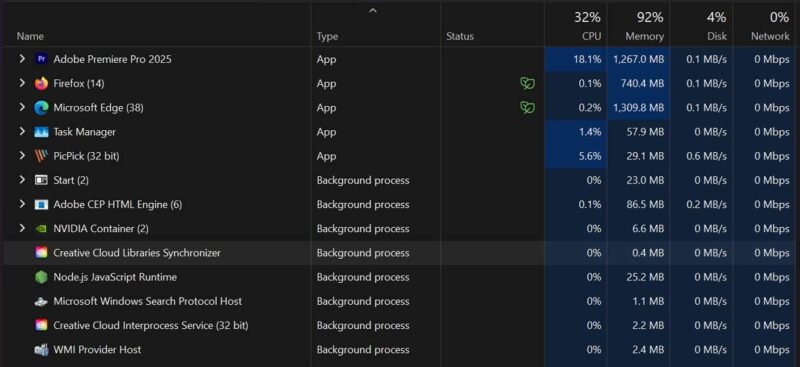Select Creative Cloud Libraries Synchronizer row
The width and height of the screenshot is (800, 367).
click(400, 253)
